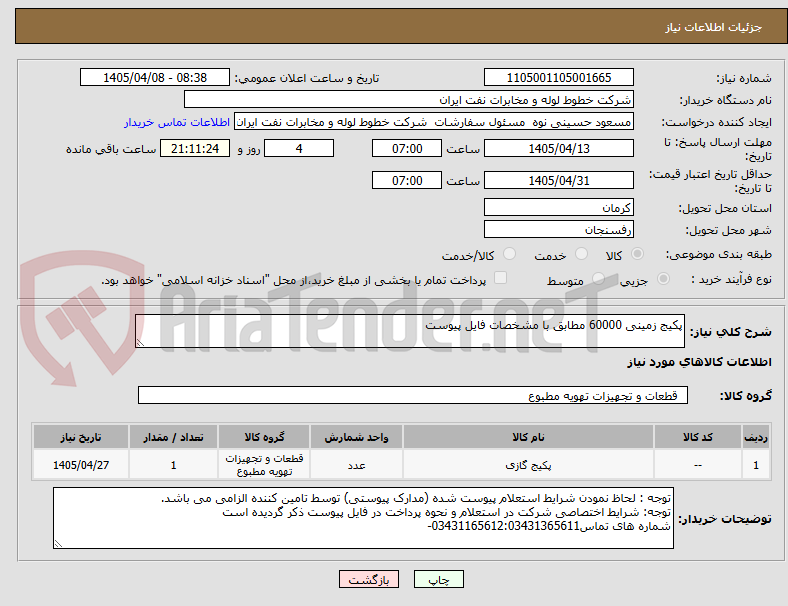Click the need date cell 1405/04/27
Image resolution: width=788 pixels, height=606 pixels.
[x=81, y=465]
